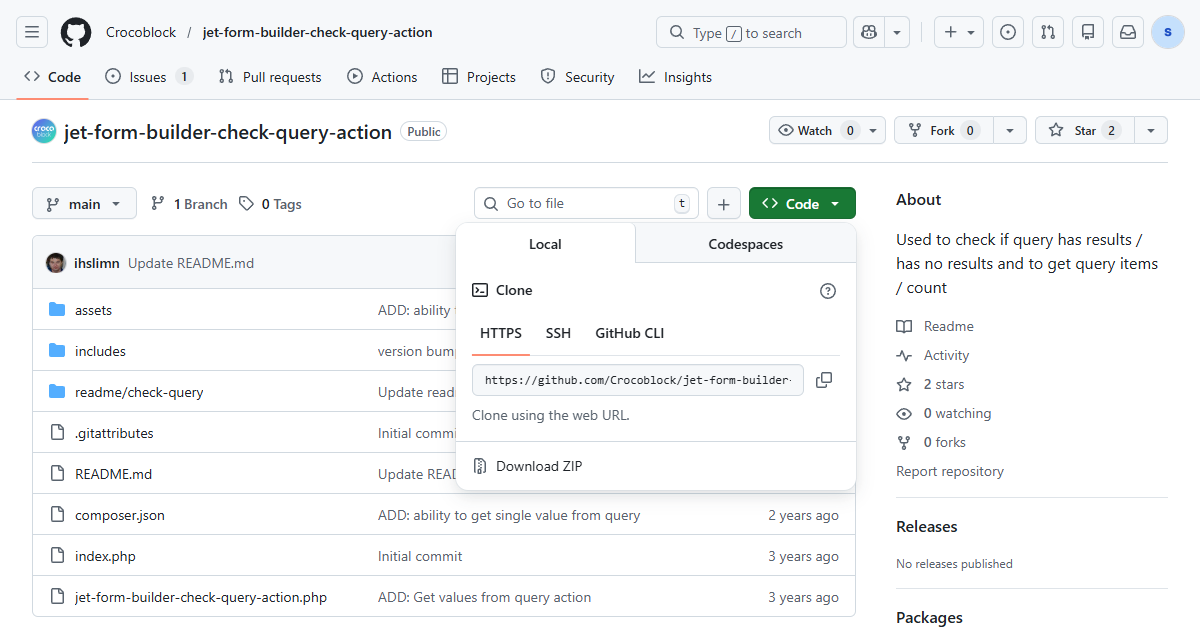Viewport: 1200px width, 632px height.
Task: Open the hamburger navigation menu
Action: click(x=32, y=32)
